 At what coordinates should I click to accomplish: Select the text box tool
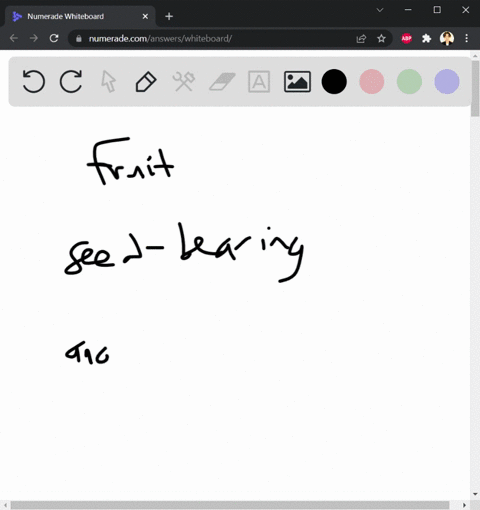[259, 82]
